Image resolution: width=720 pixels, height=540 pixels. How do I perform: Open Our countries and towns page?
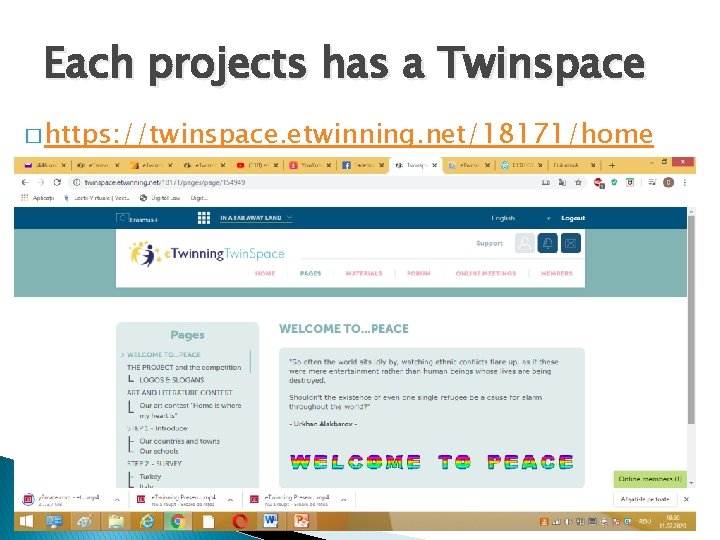pos(180,441)
